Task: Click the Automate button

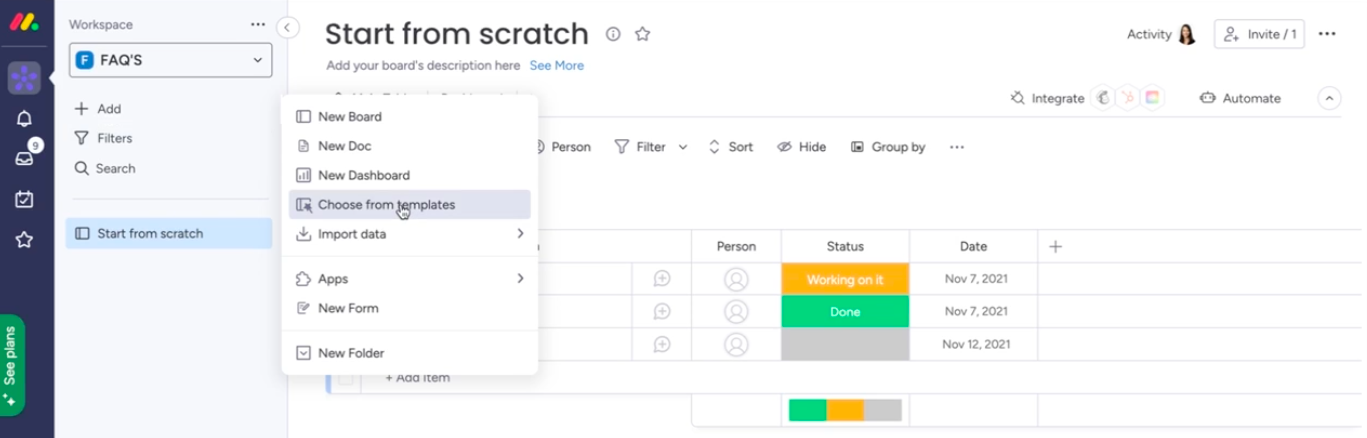Action: pyautogui.click(x=1240, y=98)
